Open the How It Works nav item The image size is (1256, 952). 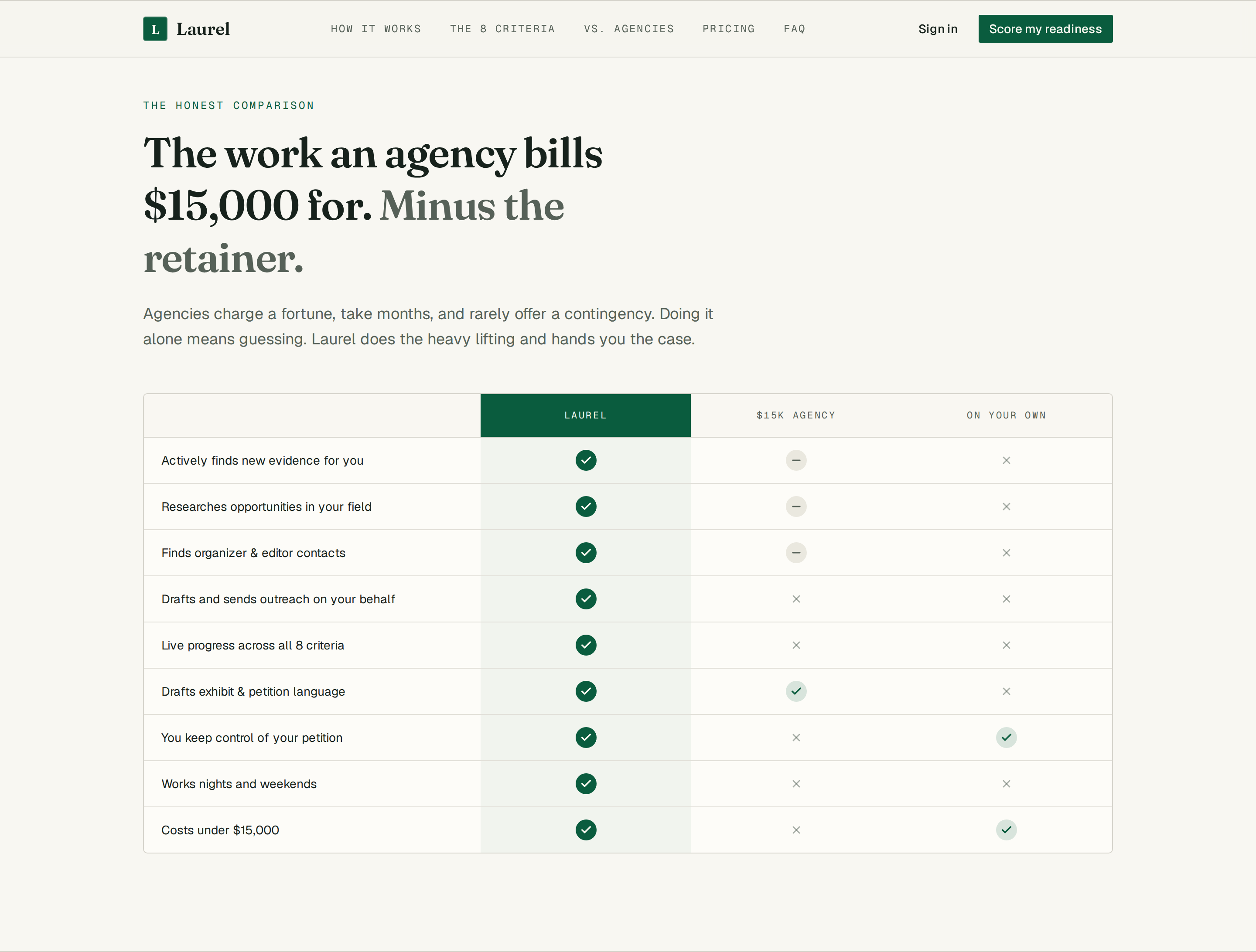click(376, 29)
